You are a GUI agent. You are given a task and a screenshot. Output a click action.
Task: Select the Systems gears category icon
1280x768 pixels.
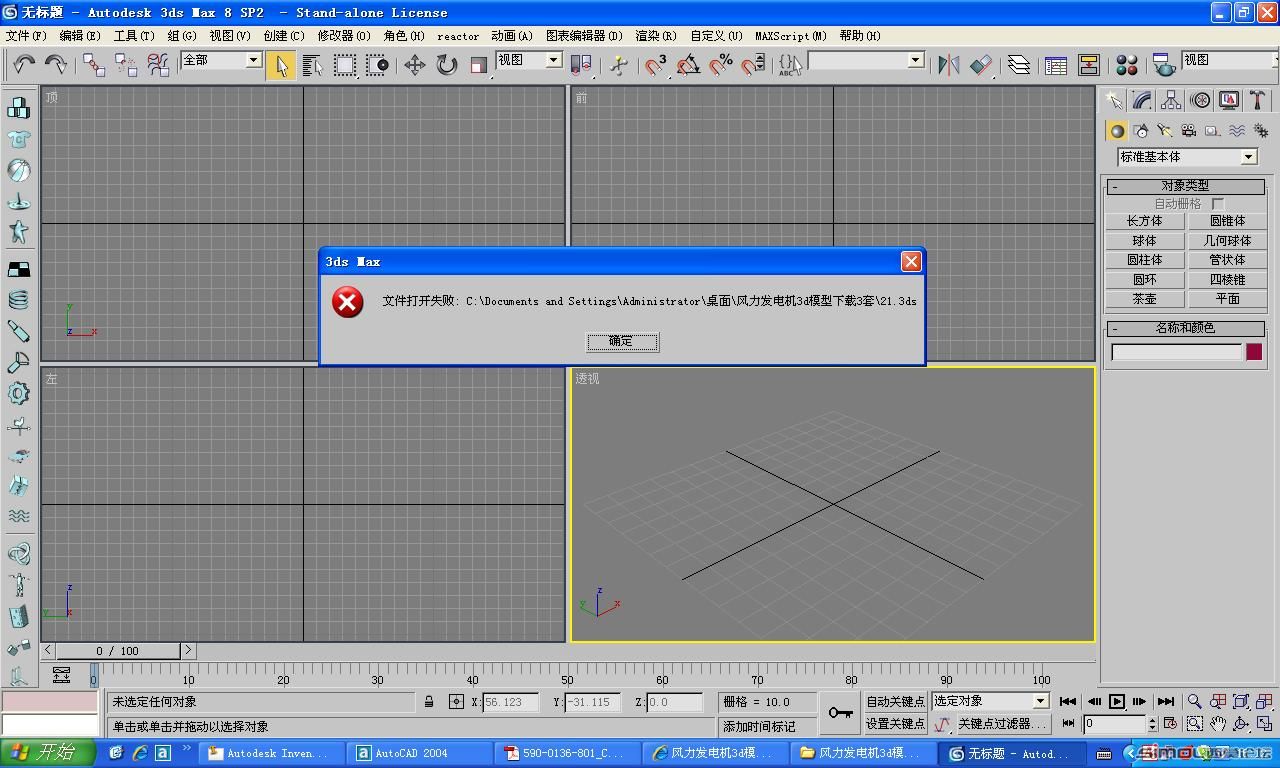[x=1261, y=131]
